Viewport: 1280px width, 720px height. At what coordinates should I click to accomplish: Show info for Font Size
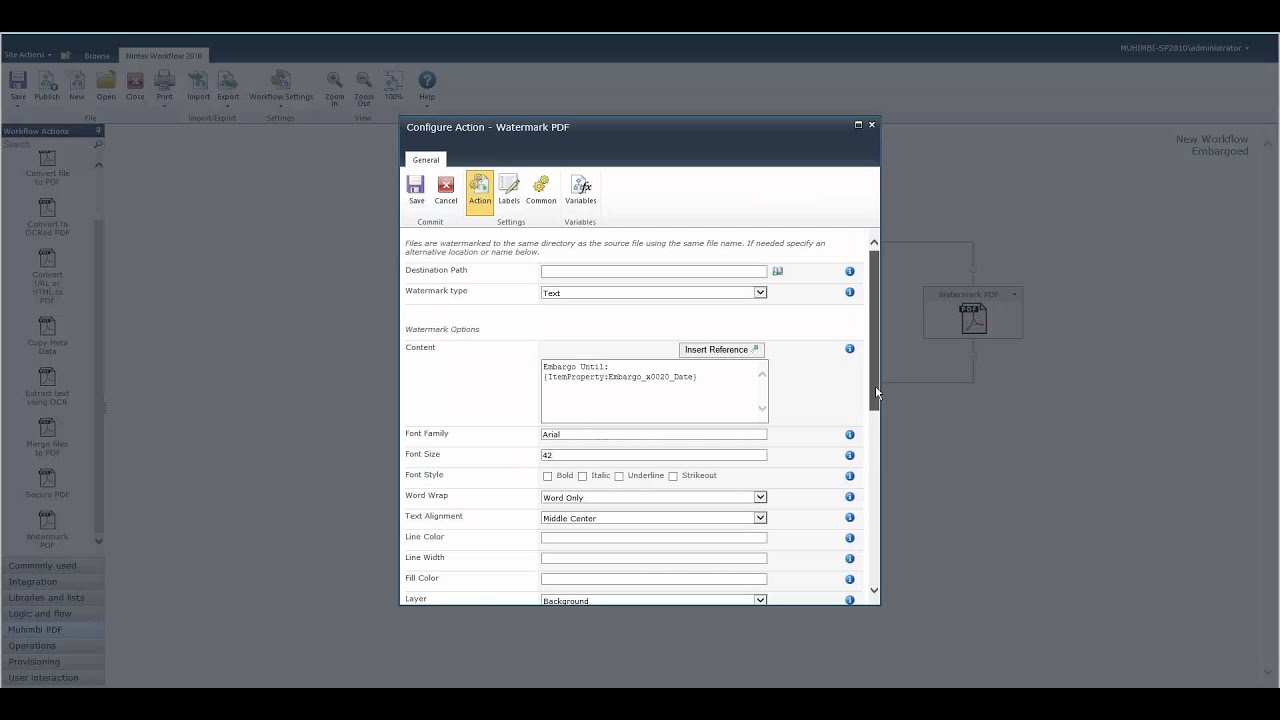click(x=850, y=455)
